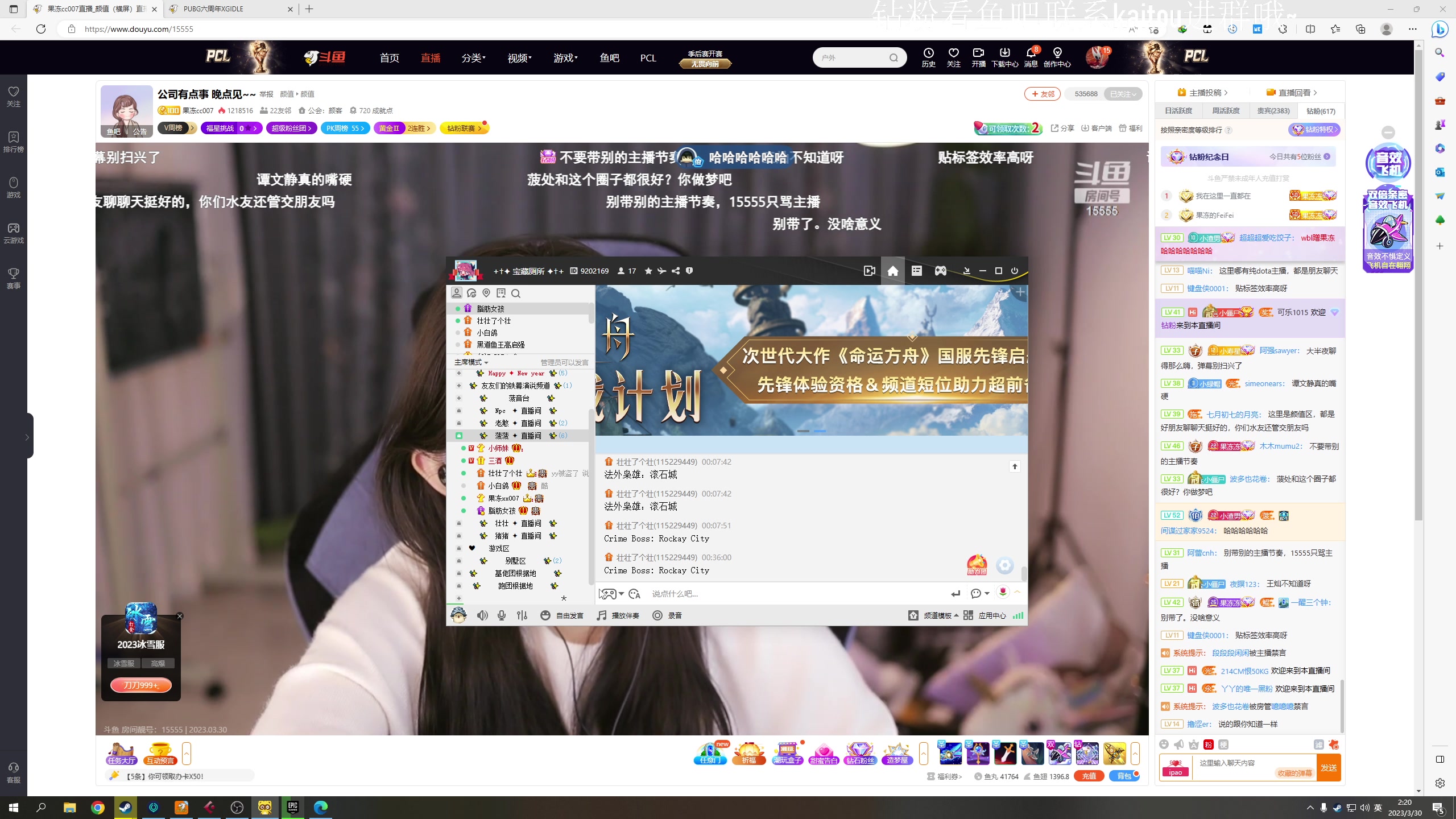Viewport: 1456px width, 819px height.
Task: Open Epic Games from the taskbar
Action: (x=293, y=807)
